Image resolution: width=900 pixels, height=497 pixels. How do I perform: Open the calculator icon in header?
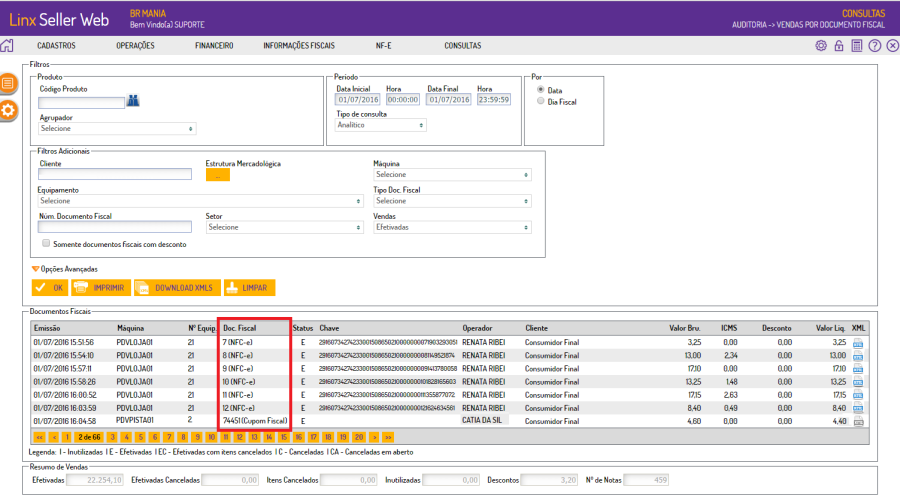856,46
